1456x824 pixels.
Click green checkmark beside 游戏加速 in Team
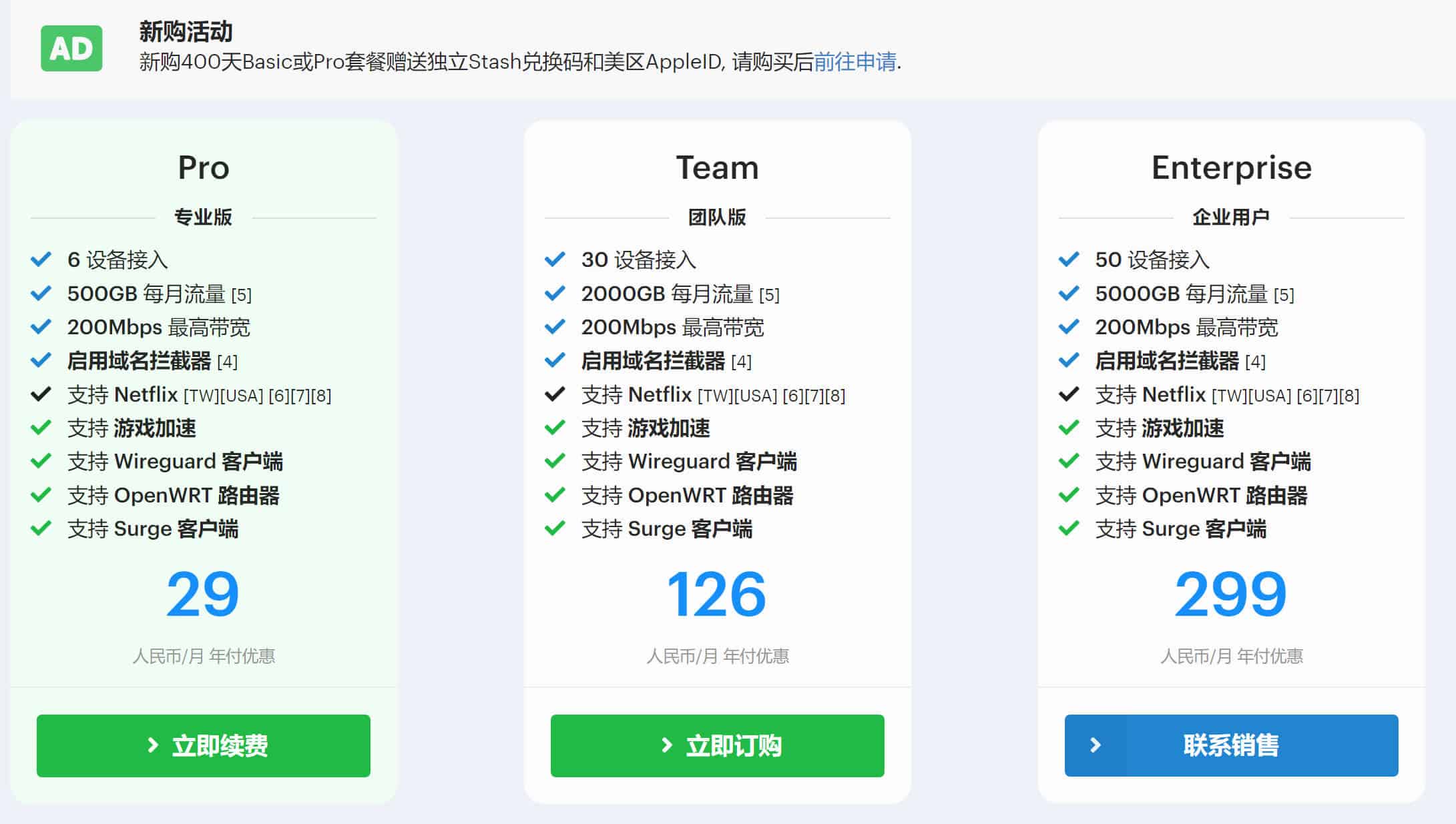click(x=555, y=428)
